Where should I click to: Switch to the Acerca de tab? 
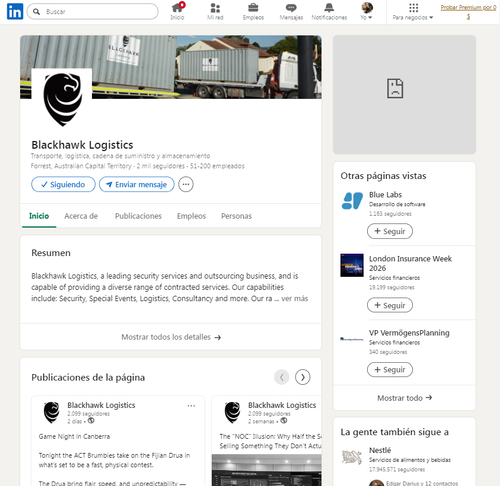[x=81, y=216]
